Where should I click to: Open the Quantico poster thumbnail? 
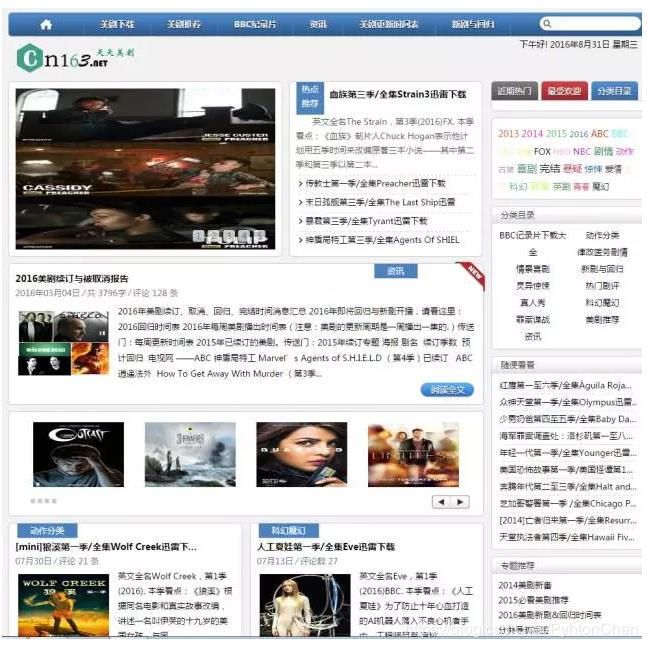coord(302,455)
